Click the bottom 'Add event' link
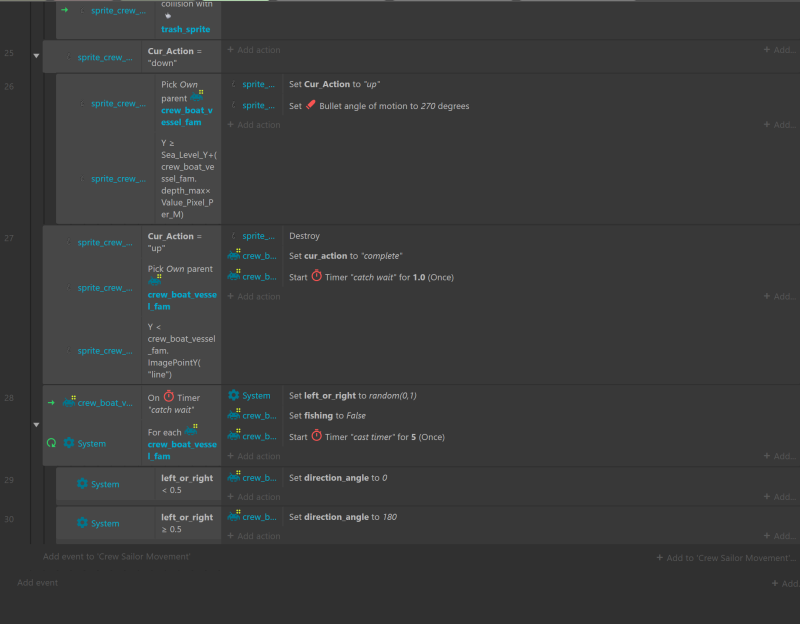The height and width of the screenshot is (624, 800). [38, 582]
